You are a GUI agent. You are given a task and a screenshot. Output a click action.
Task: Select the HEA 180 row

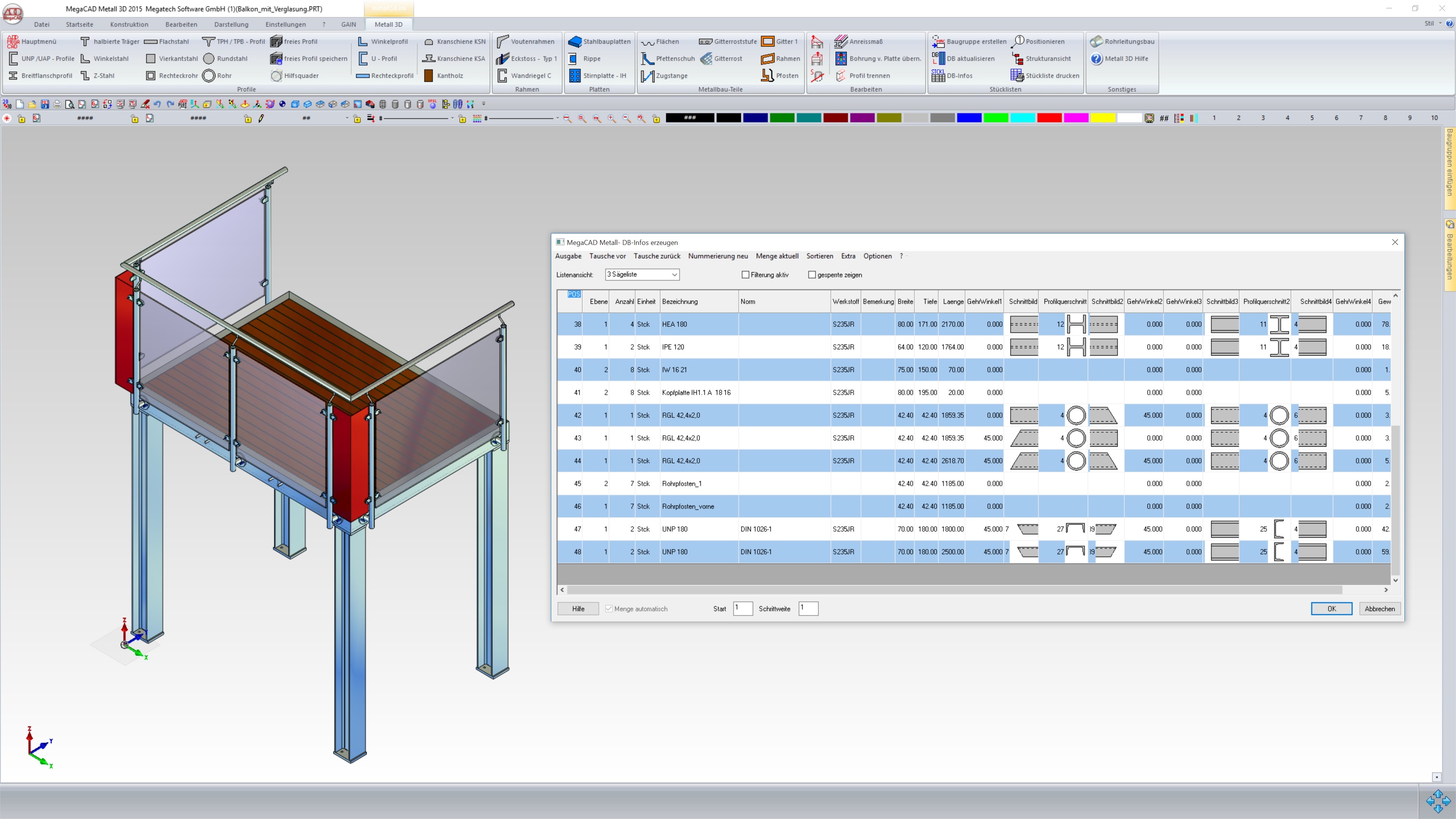pos(973,324)
